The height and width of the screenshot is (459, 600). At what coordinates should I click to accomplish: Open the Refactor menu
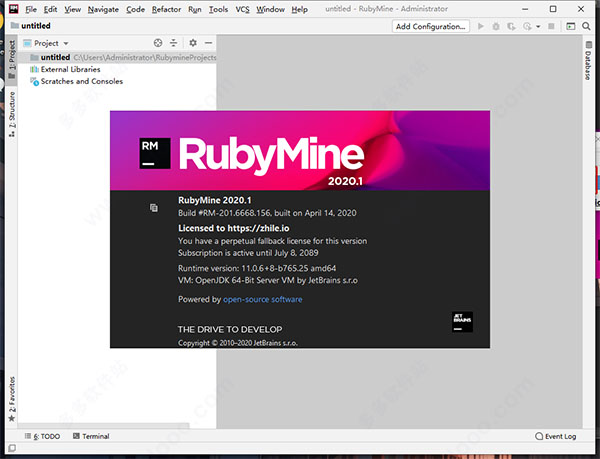[166, 10]
